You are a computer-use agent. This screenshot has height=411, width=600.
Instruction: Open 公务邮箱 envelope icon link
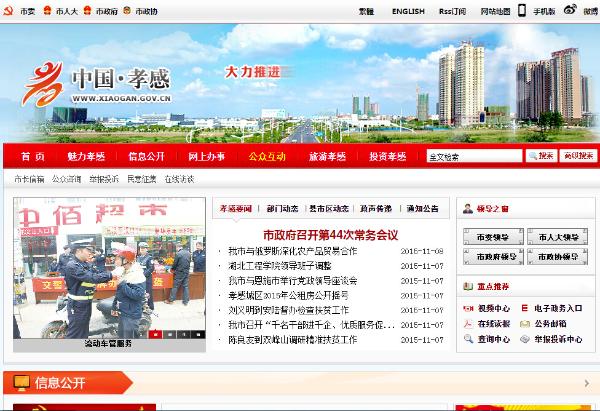[x=525, y=324]
